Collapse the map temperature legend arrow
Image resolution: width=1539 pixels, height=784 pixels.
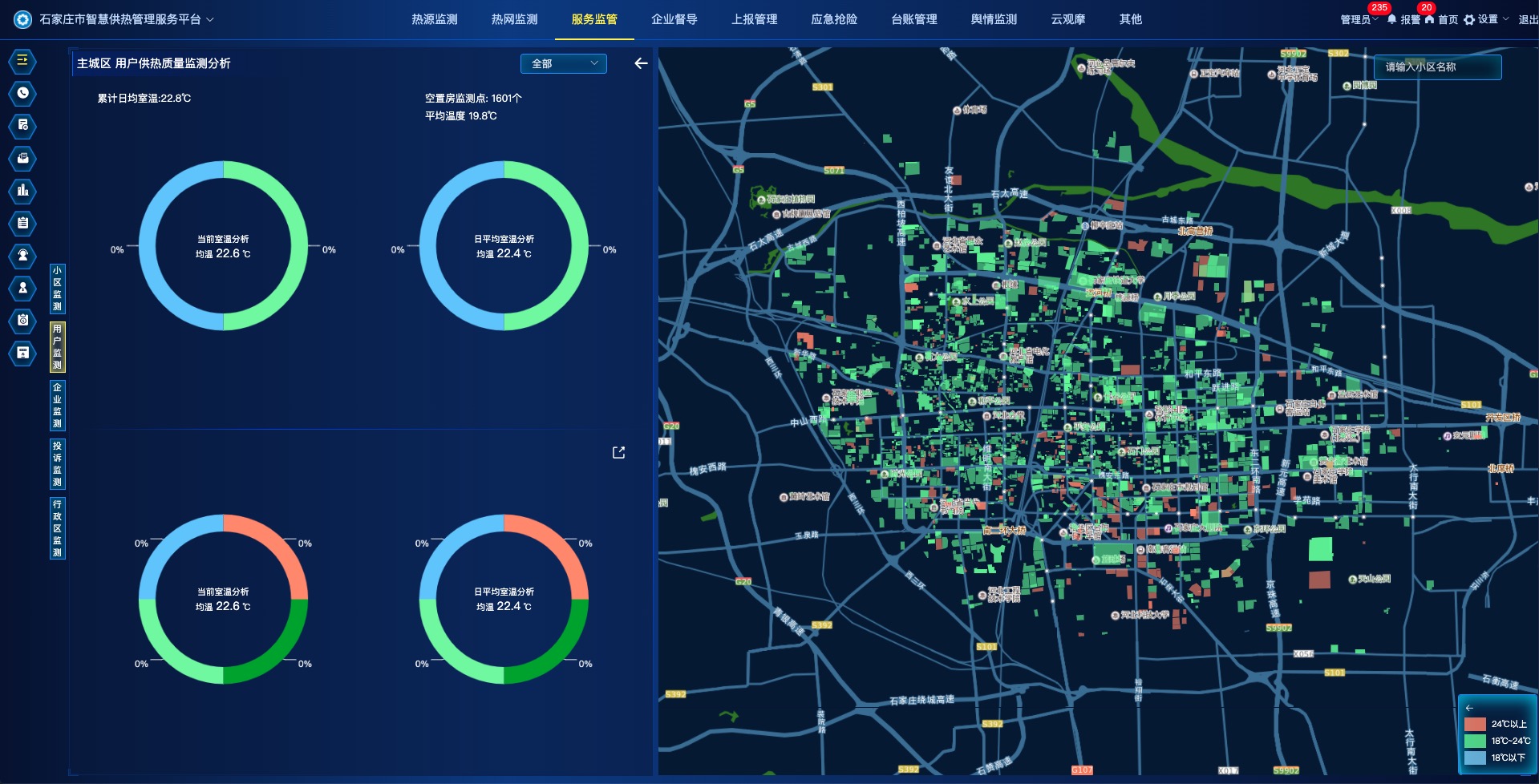pyautogui.click(x=1469, y=708)
